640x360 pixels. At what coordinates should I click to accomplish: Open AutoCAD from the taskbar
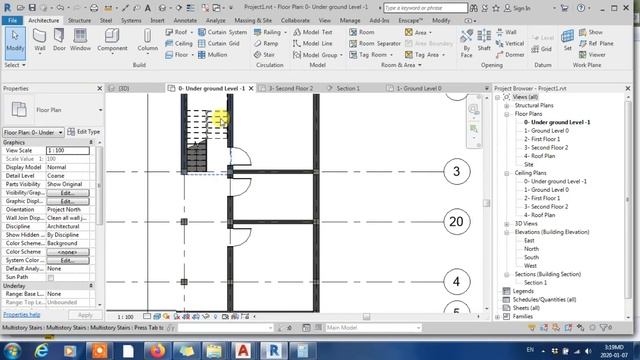(243, 351)
